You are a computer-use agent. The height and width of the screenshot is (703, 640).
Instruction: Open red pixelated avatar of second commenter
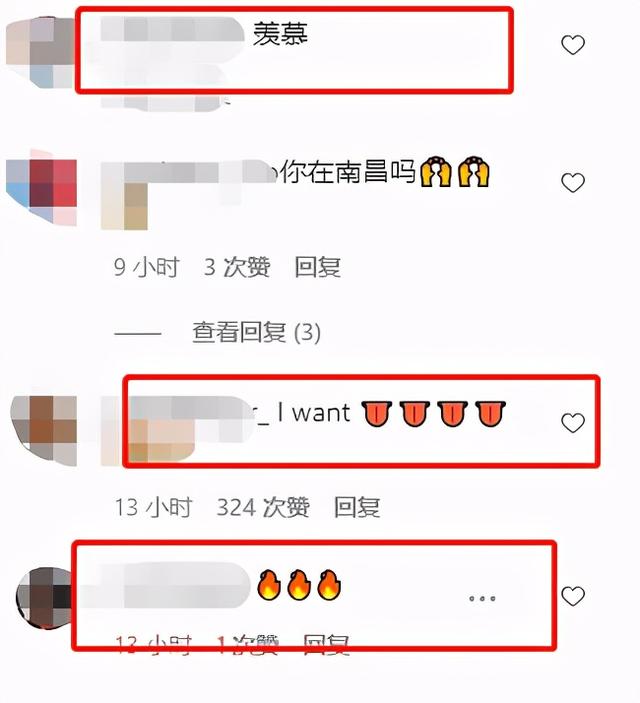pyautogui.click(x=41, y=188)
